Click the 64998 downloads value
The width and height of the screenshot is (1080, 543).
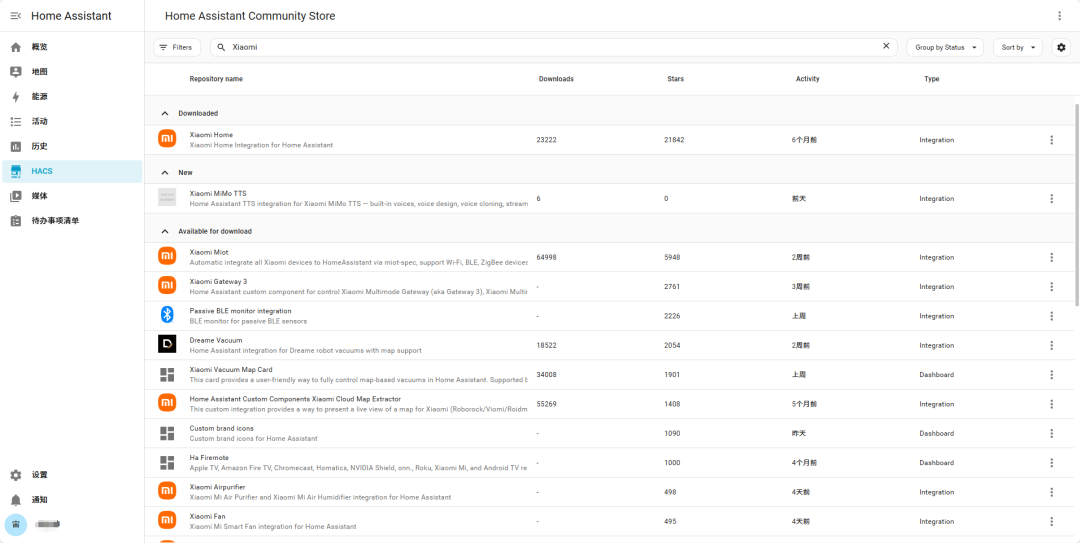coord(546,257)
